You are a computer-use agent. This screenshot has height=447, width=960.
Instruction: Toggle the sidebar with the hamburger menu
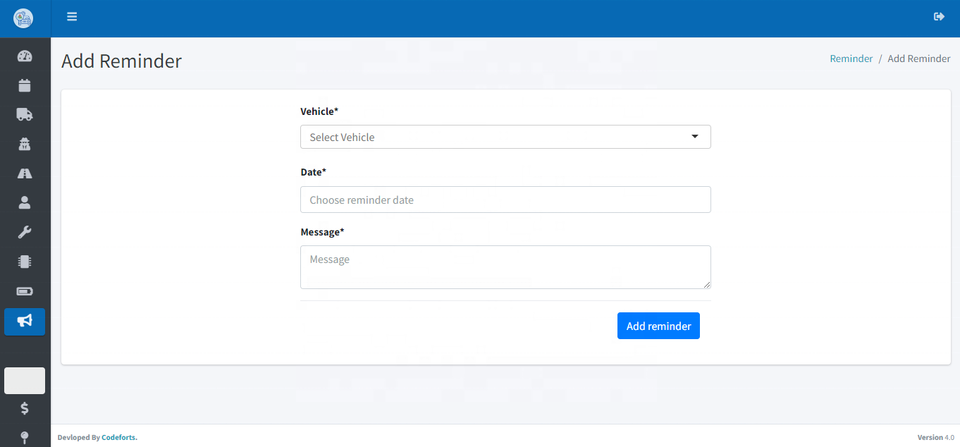coord(72,17)
